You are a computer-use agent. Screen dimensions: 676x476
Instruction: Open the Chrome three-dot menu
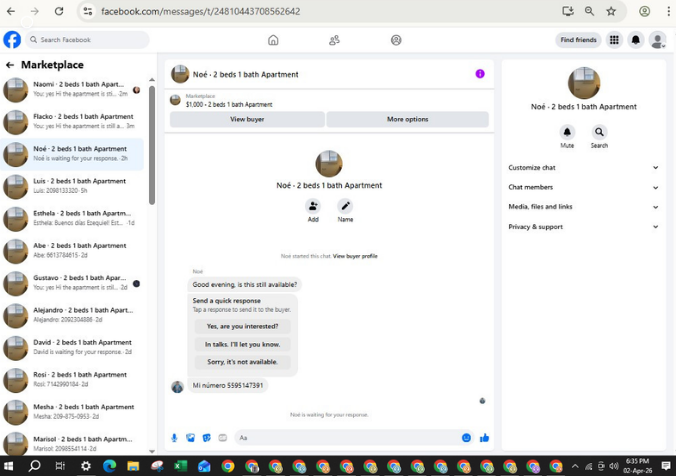click(x=668, y=11)
